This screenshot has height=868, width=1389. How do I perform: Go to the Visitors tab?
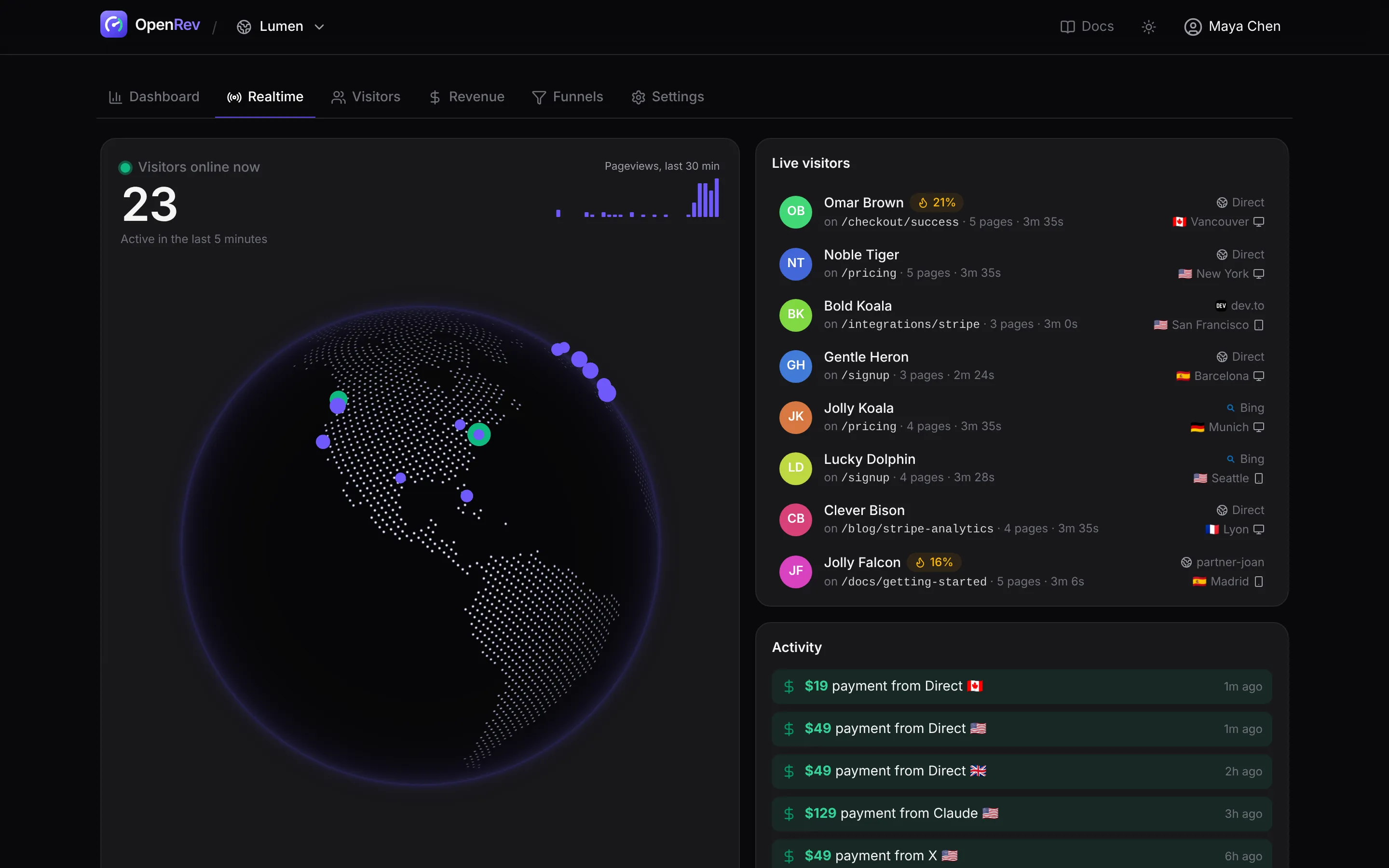point(366,97)
